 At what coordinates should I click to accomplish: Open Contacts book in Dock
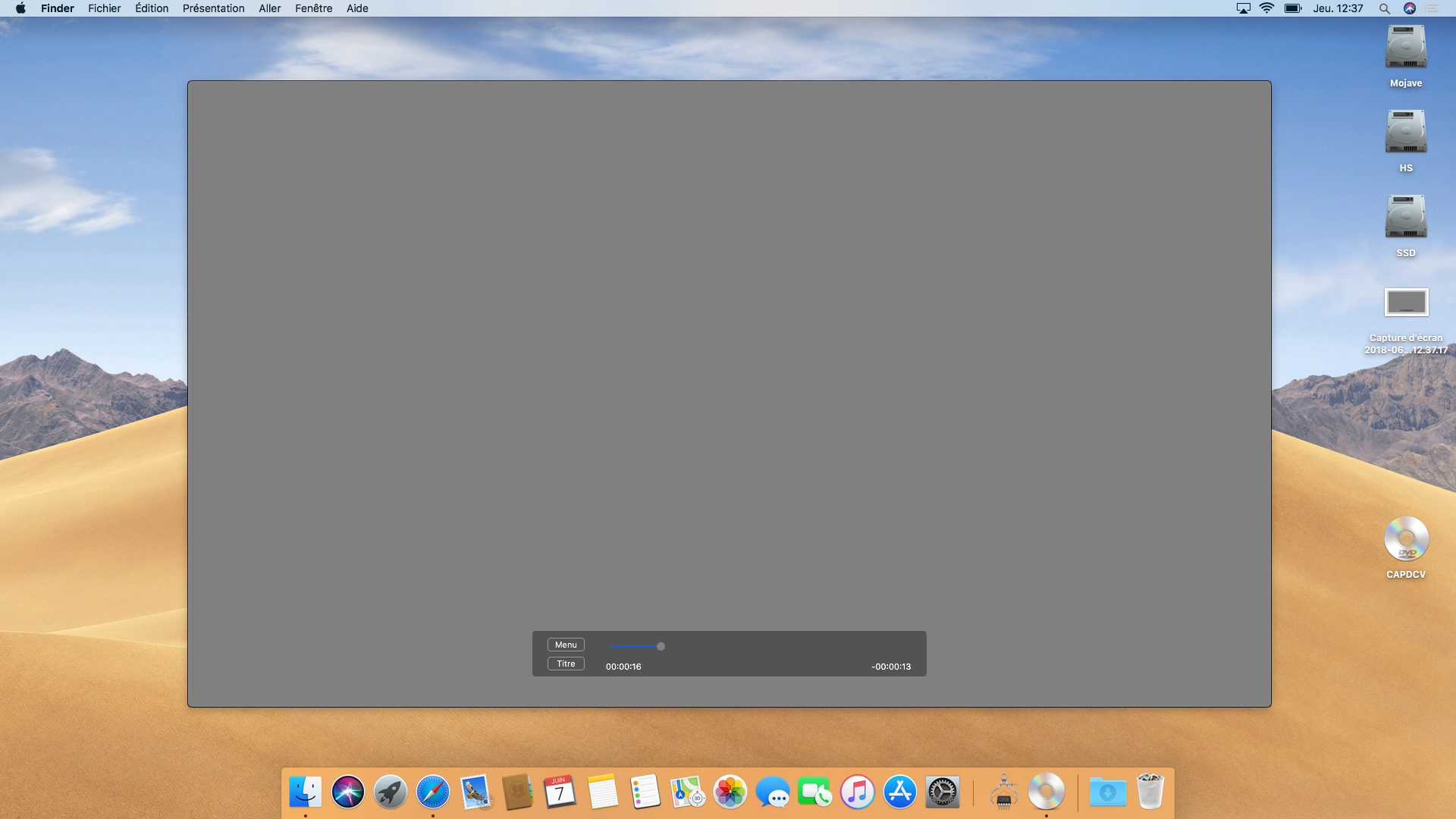(x=518, y=792)
